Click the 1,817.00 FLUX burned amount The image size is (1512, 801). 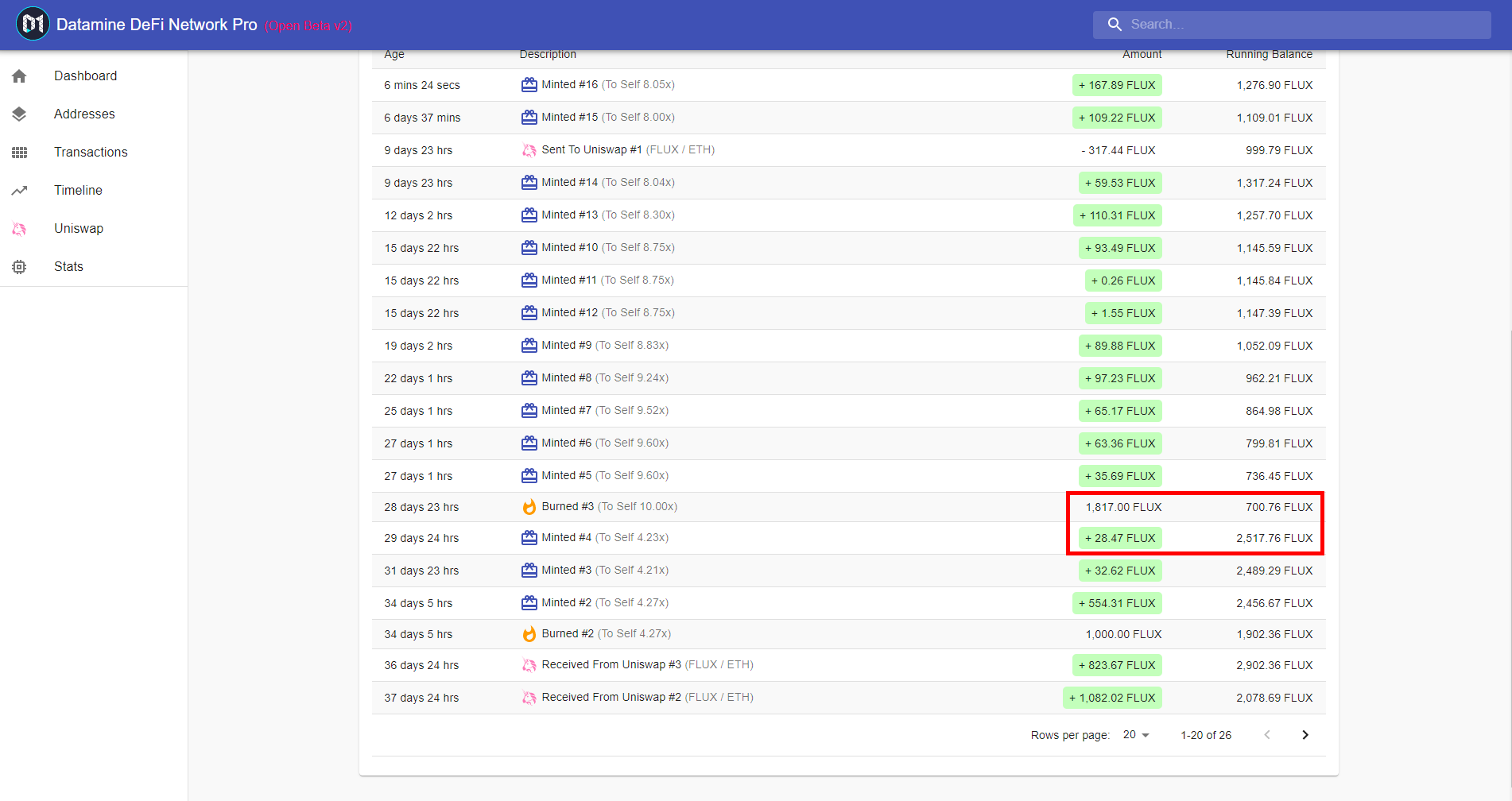1123,507
